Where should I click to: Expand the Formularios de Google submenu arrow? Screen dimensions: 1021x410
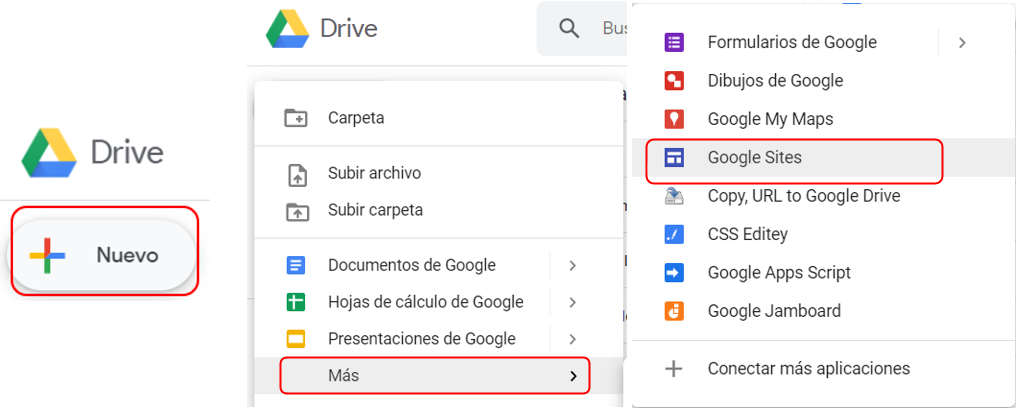[x=962, y=42]
